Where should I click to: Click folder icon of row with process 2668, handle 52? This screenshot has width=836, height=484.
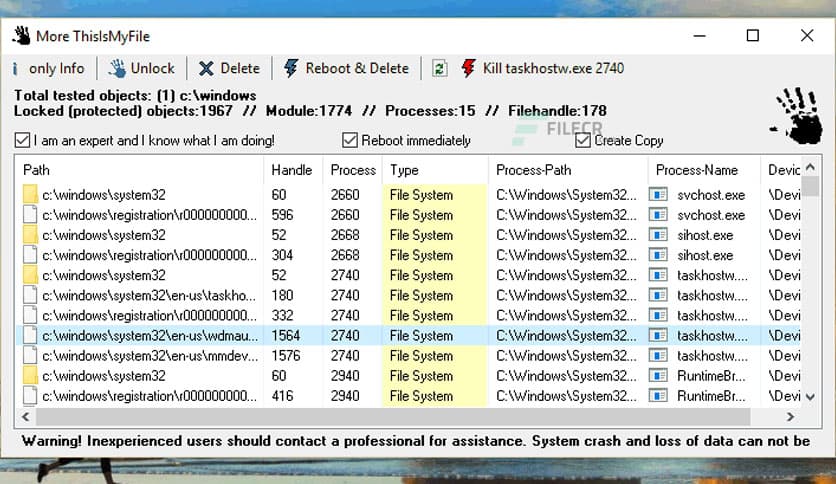point(30,235)
